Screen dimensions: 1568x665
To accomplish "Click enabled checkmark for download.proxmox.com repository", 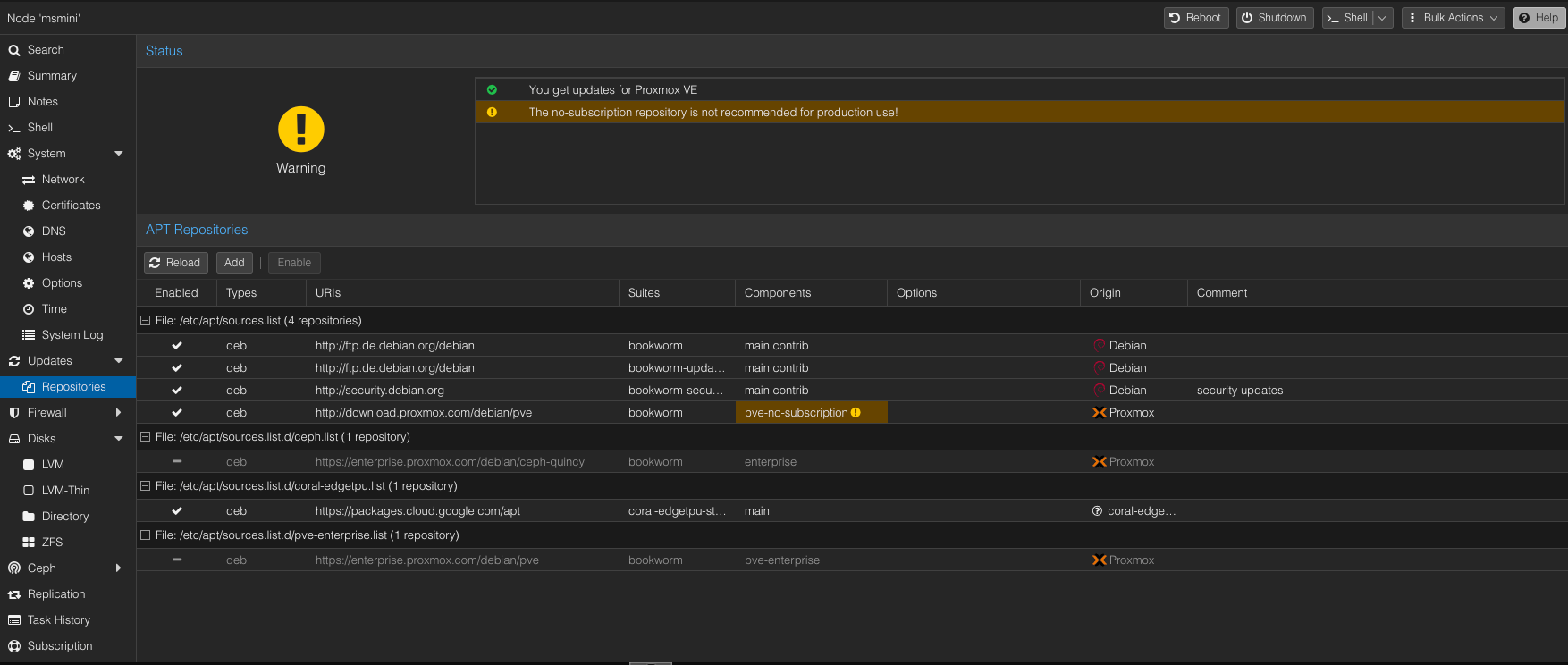I will coord(177,413).
